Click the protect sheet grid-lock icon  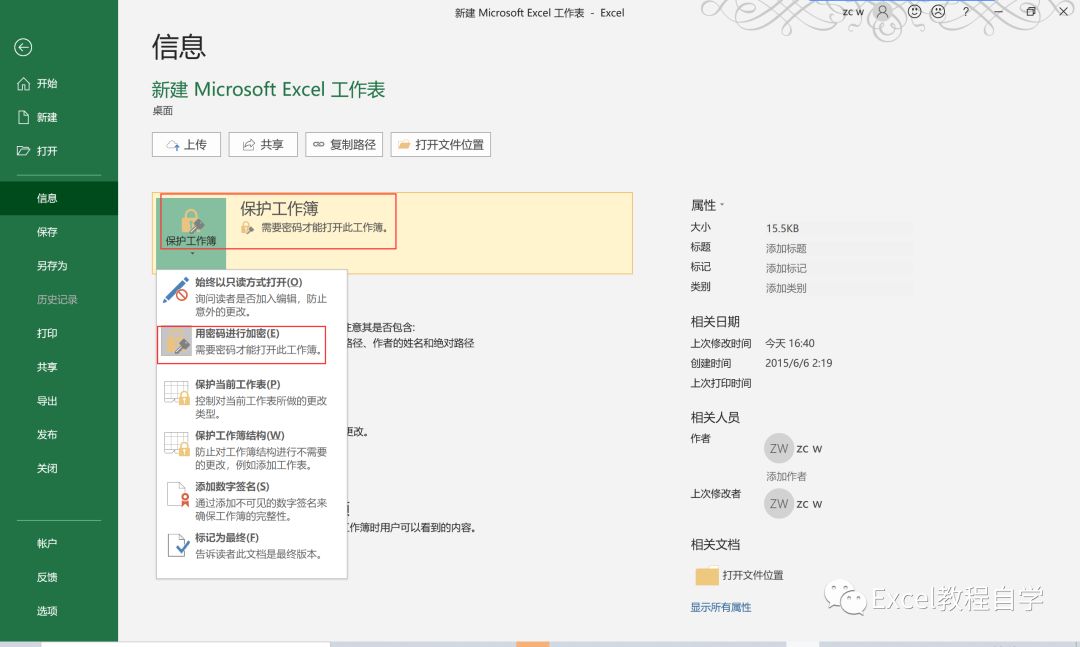click(x=177, y=393)
